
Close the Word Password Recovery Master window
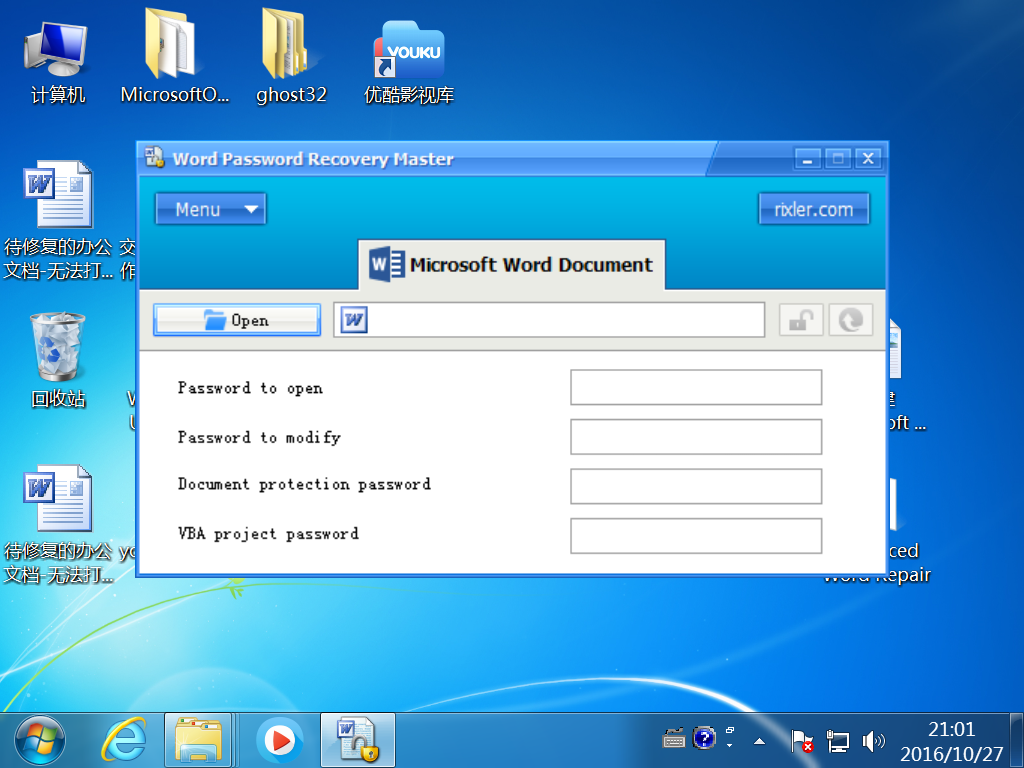[868, 159]
